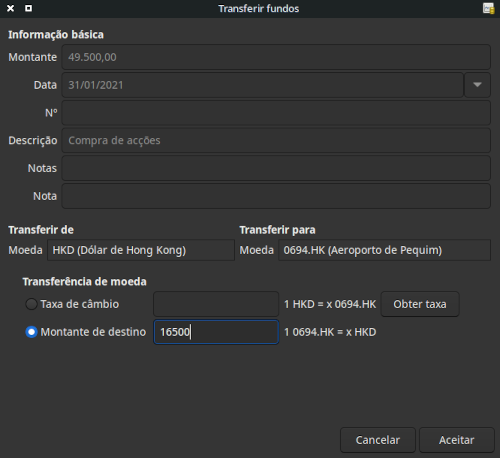The width and height of the screenshot is (500, 458).
Task: Focus the Notas input field
Action: coord(276,168)
